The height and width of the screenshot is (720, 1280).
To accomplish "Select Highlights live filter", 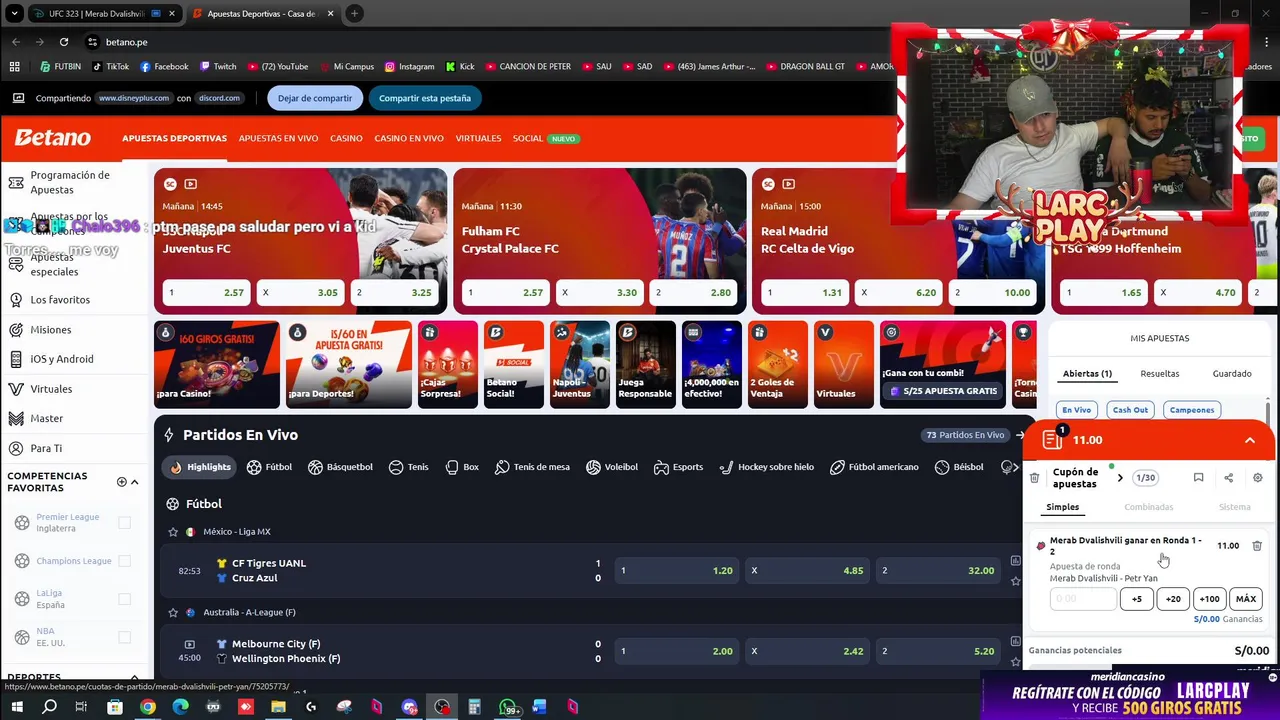I will coord(200,467).
